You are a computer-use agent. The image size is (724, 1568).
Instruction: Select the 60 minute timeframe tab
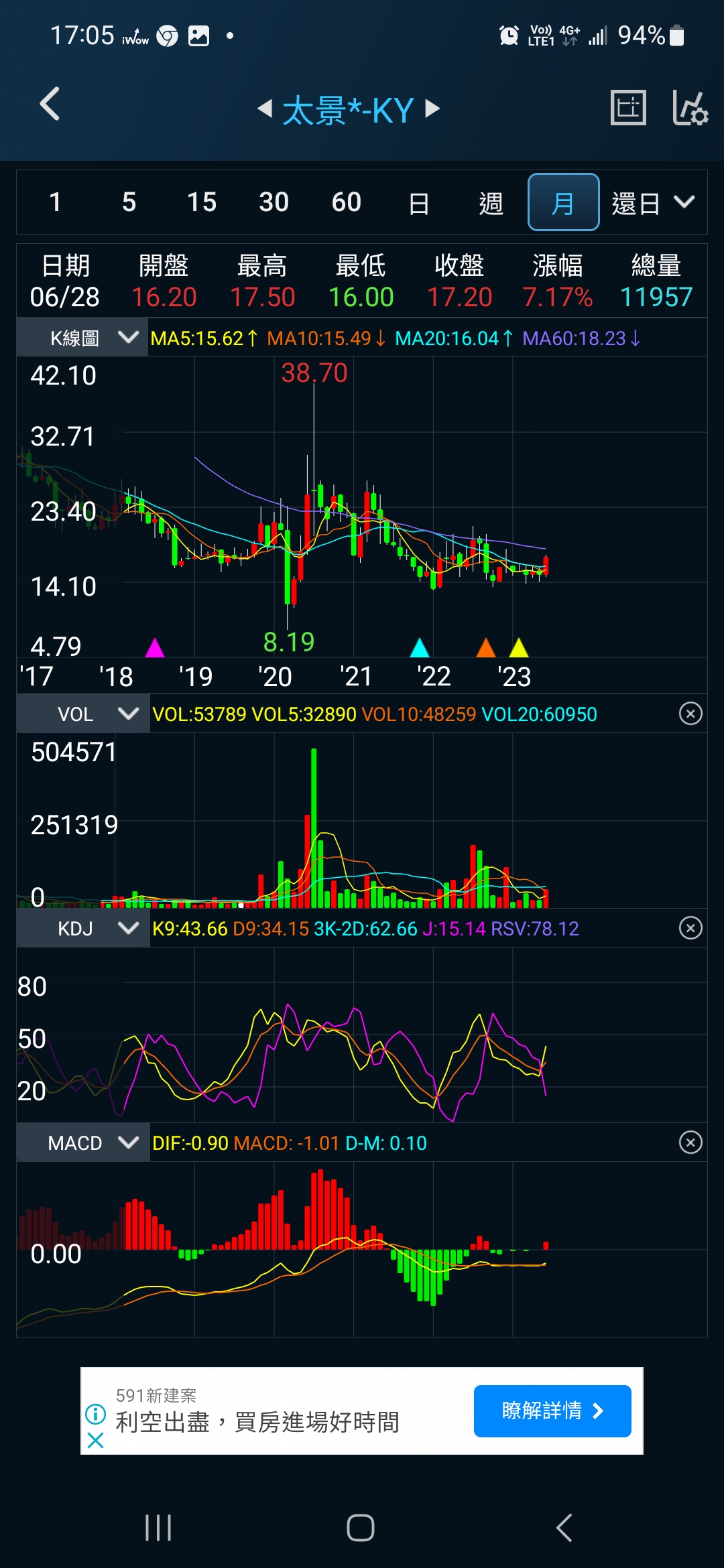(x=346, y=202)
